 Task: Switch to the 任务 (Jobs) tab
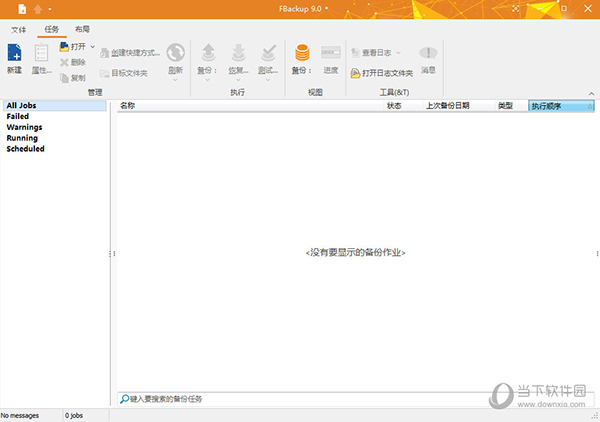[x=52, y=29]
